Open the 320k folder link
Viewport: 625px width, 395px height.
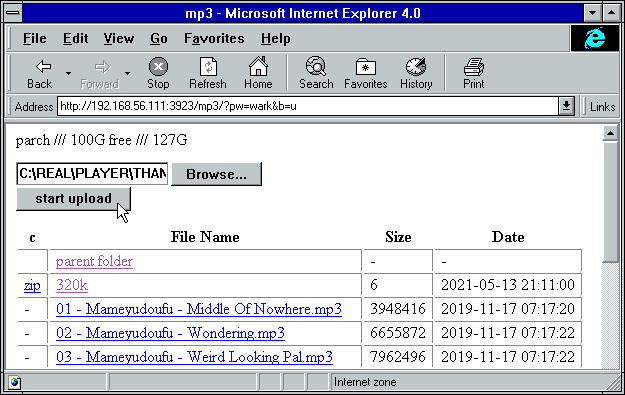click(72, 285)
